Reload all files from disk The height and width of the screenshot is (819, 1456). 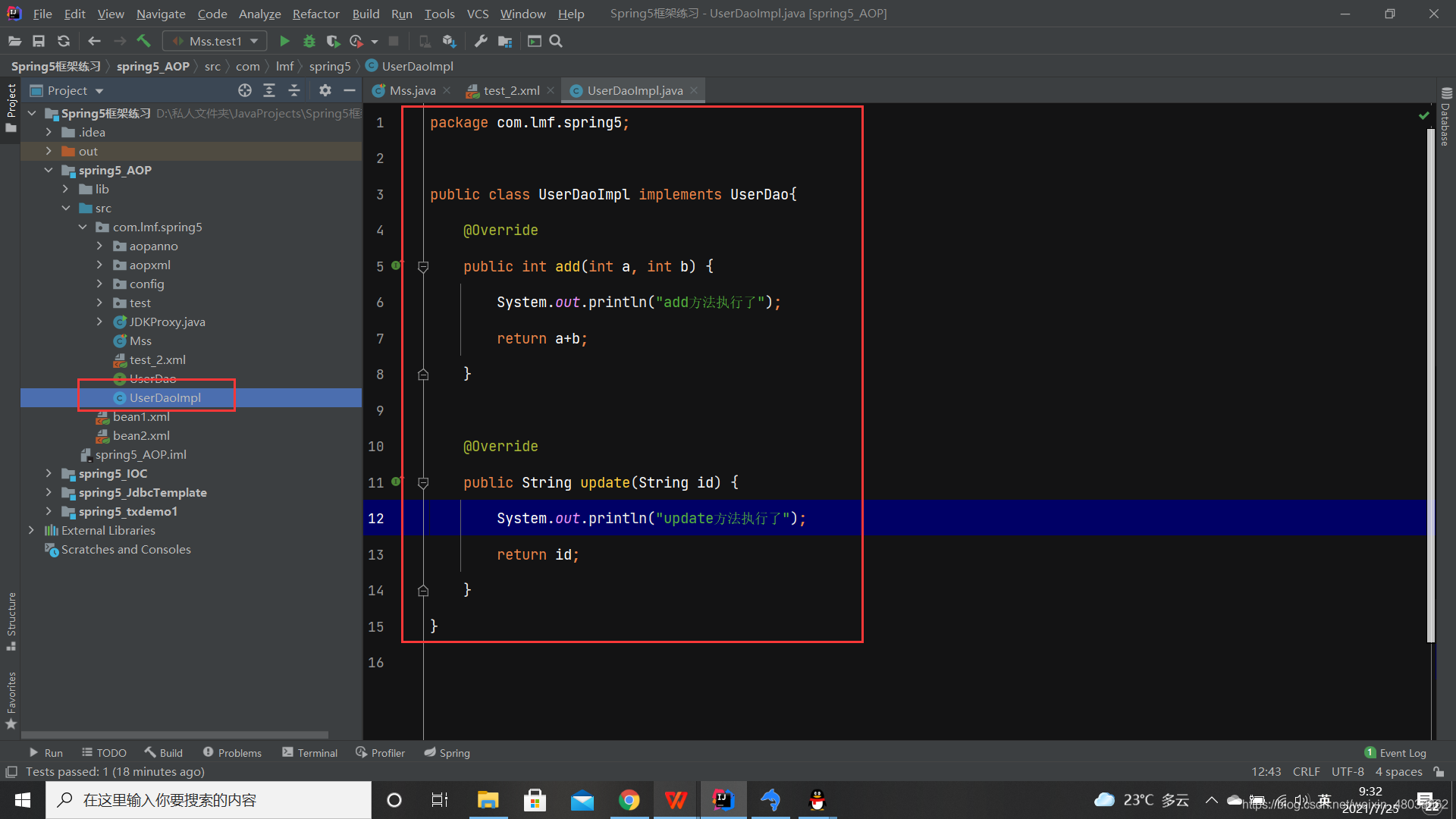(64, 42)
